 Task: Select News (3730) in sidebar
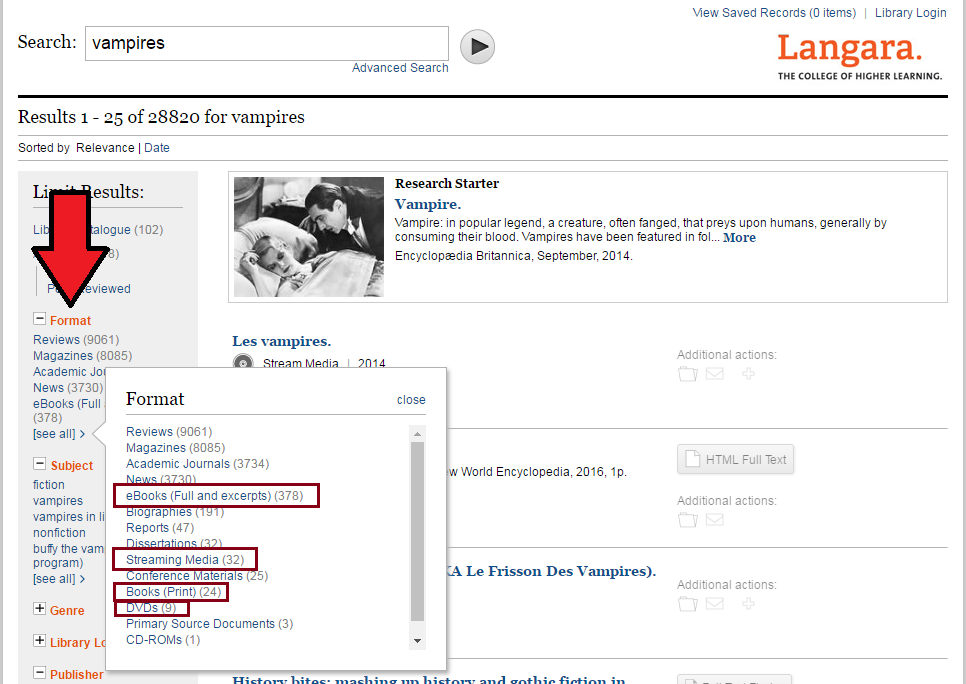[x=68, y=388]
